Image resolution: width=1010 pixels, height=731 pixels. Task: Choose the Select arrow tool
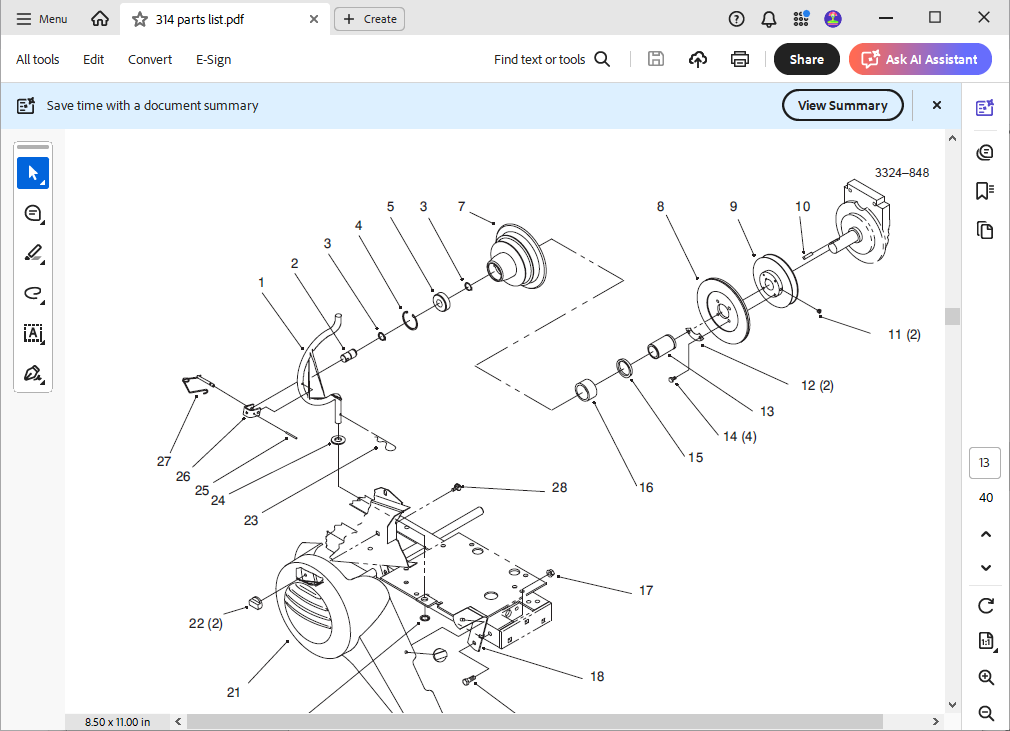[33, 173]
